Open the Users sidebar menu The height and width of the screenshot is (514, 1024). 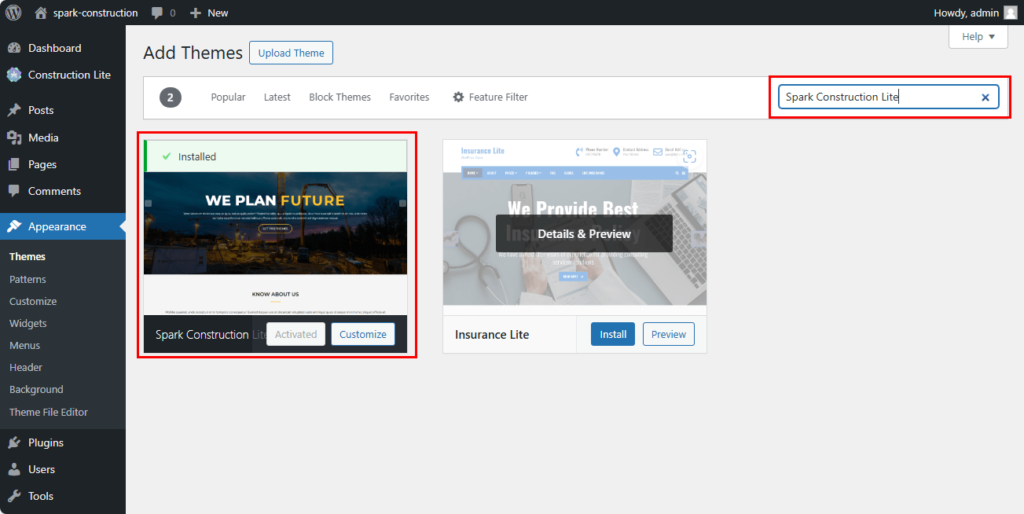41,469
